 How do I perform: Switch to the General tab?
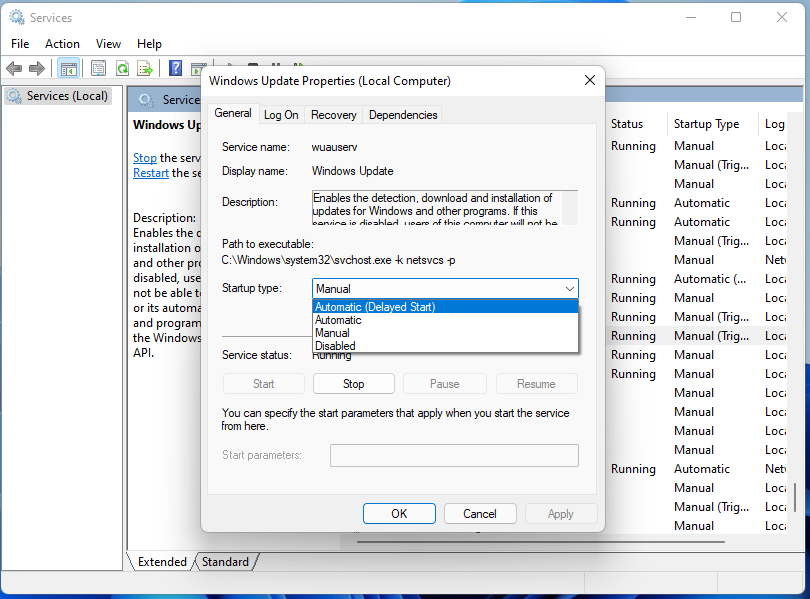232,113
